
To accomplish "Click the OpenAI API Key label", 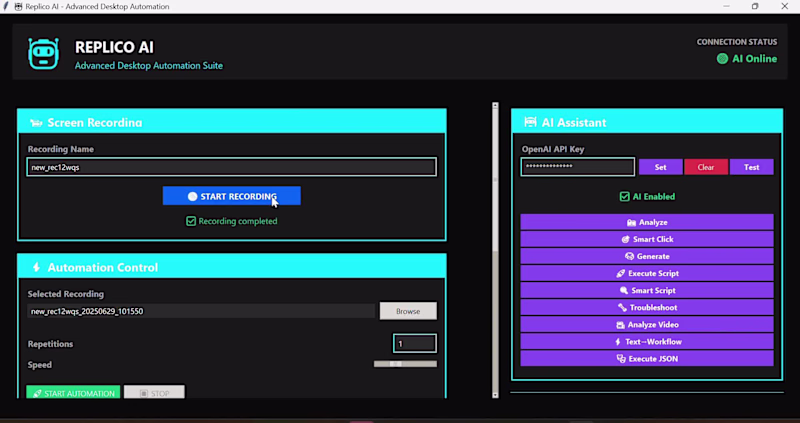I will [553, 150].
